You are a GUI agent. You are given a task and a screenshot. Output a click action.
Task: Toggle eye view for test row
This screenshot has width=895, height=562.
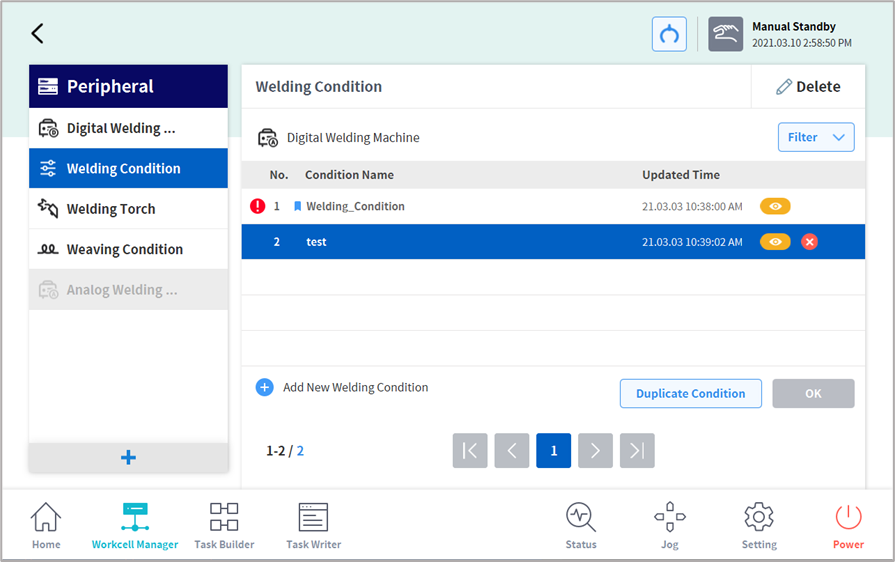[x=775, y=242]
